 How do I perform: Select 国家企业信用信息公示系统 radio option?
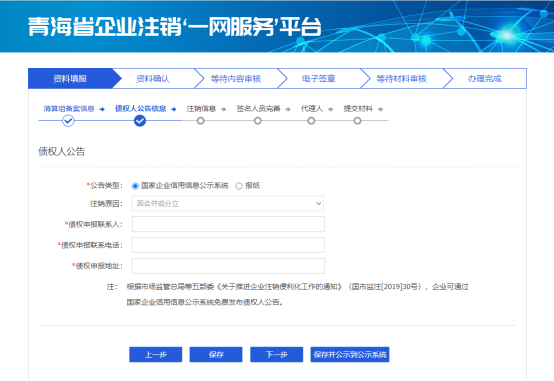(135, 186)
